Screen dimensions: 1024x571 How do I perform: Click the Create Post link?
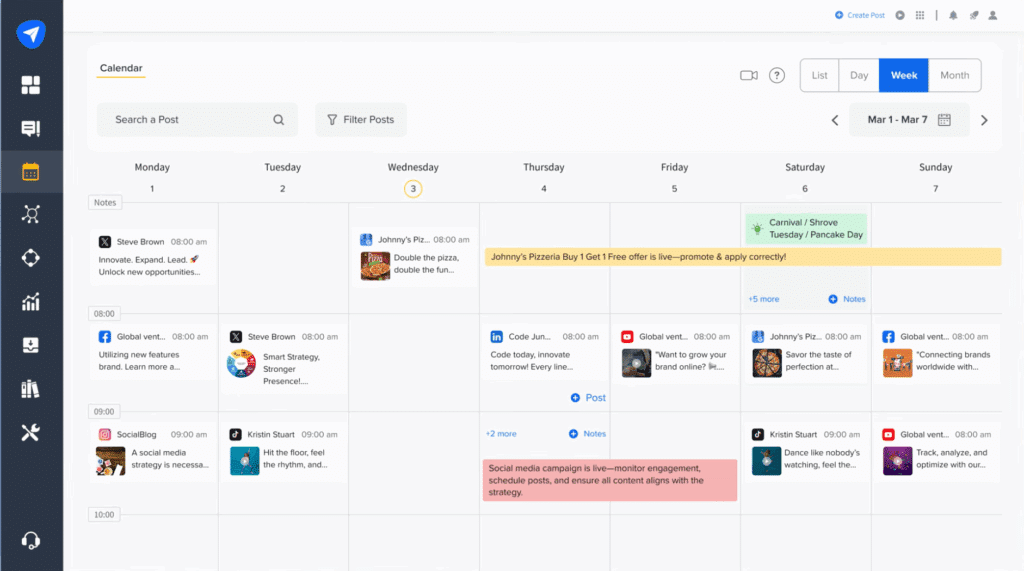tap(860, 15)
